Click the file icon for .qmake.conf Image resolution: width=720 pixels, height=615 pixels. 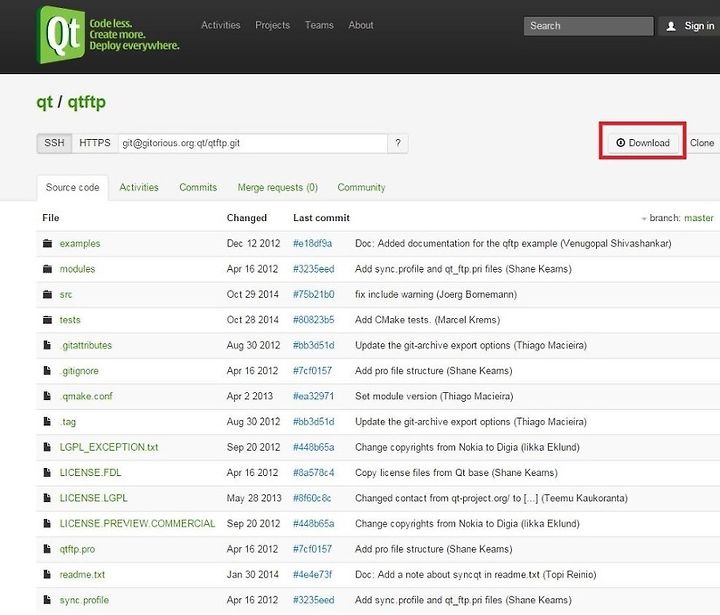coord(47,396)
